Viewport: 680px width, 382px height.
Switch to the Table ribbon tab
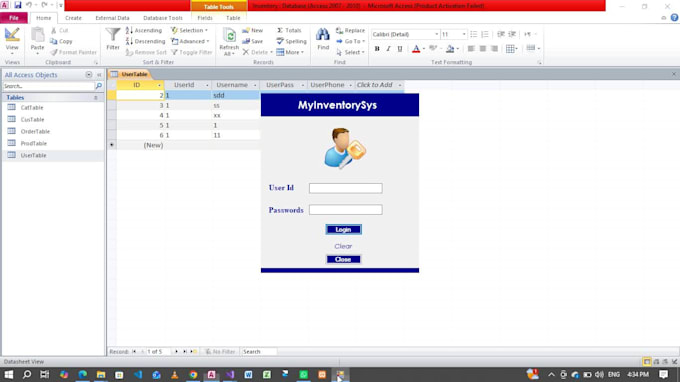(x=233, y=18)
